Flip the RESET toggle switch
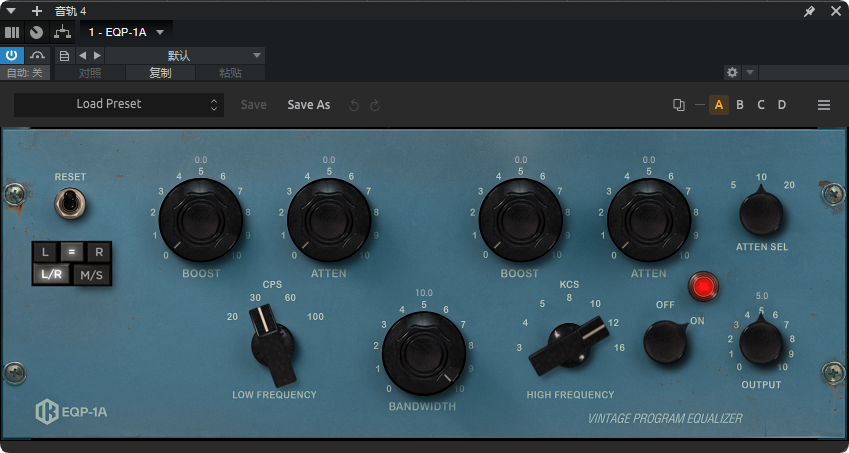This screenshot has height=453, width=849. point(70,205)
